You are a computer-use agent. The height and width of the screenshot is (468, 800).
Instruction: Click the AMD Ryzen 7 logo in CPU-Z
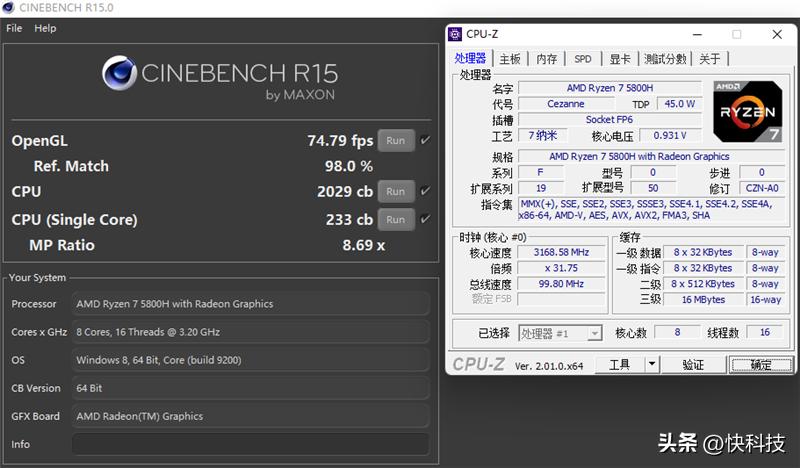(x=747, y=112)
